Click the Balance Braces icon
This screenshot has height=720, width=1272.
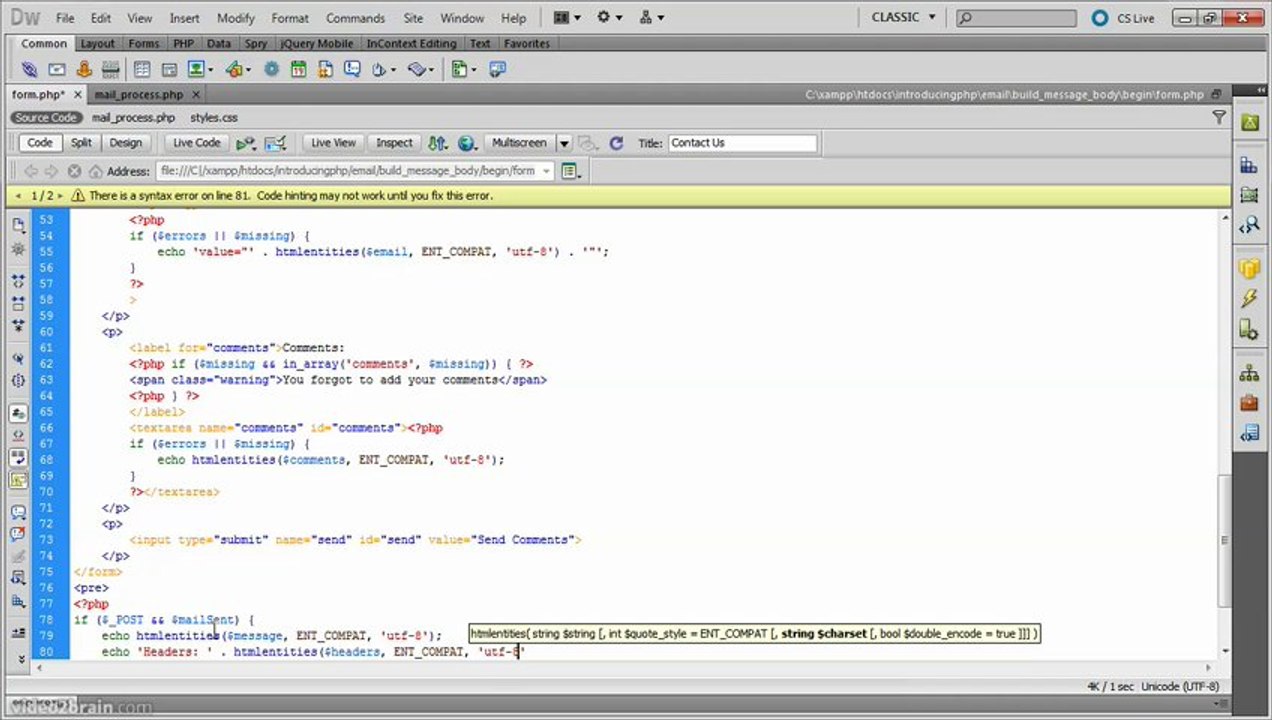point(18,380)
